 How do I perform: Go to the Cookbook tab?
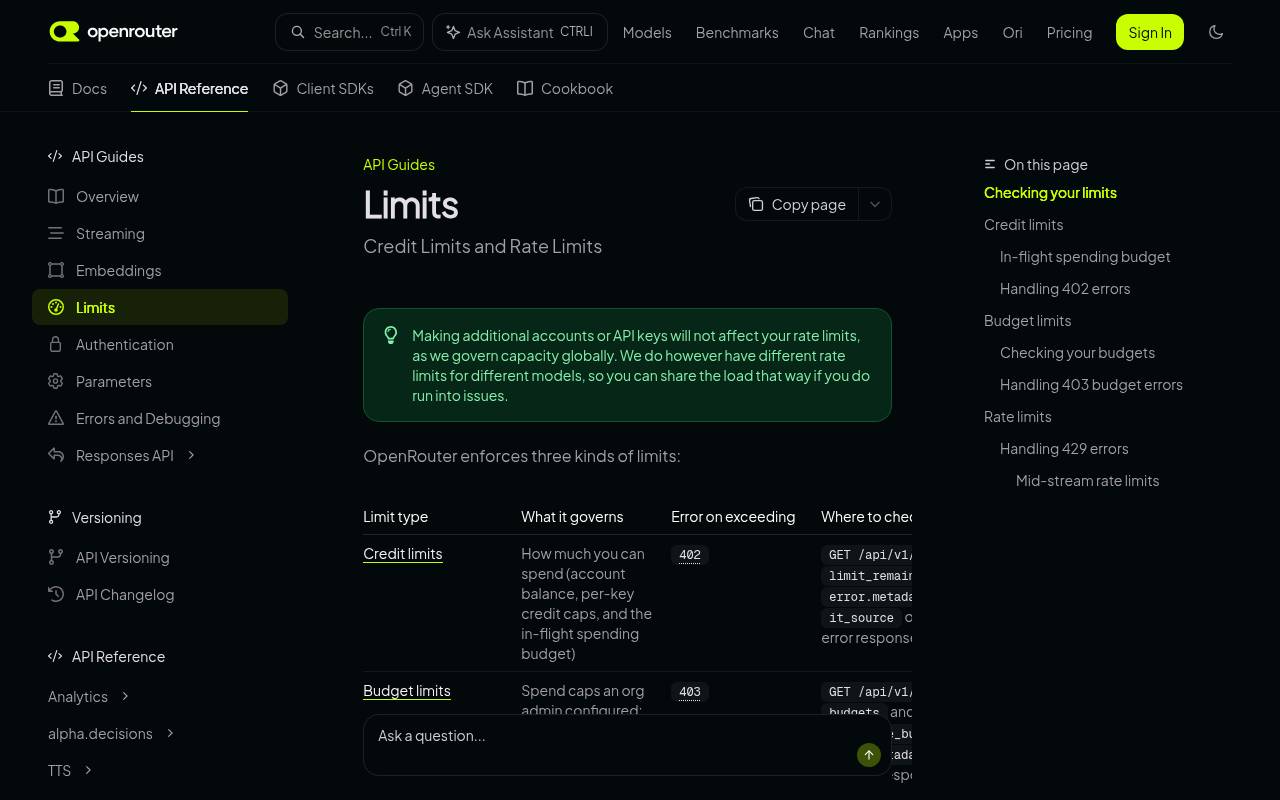(565, 88)
